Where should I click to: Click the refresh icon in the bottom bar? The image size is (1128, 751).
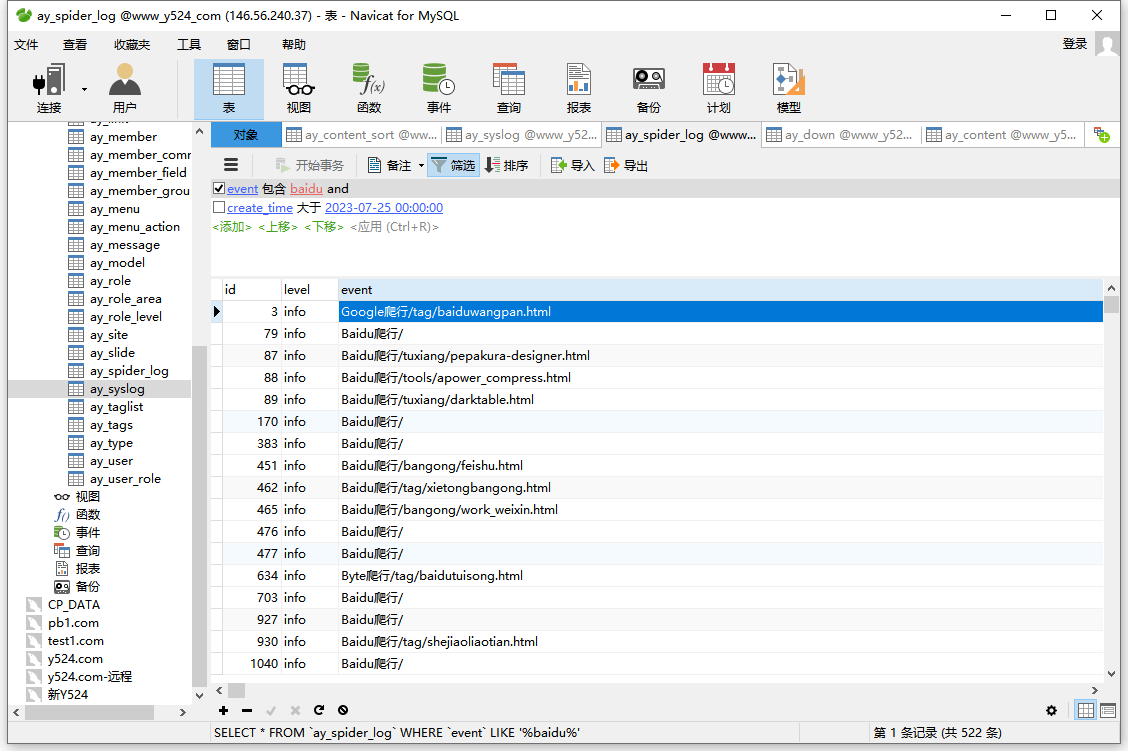point(319,710)
